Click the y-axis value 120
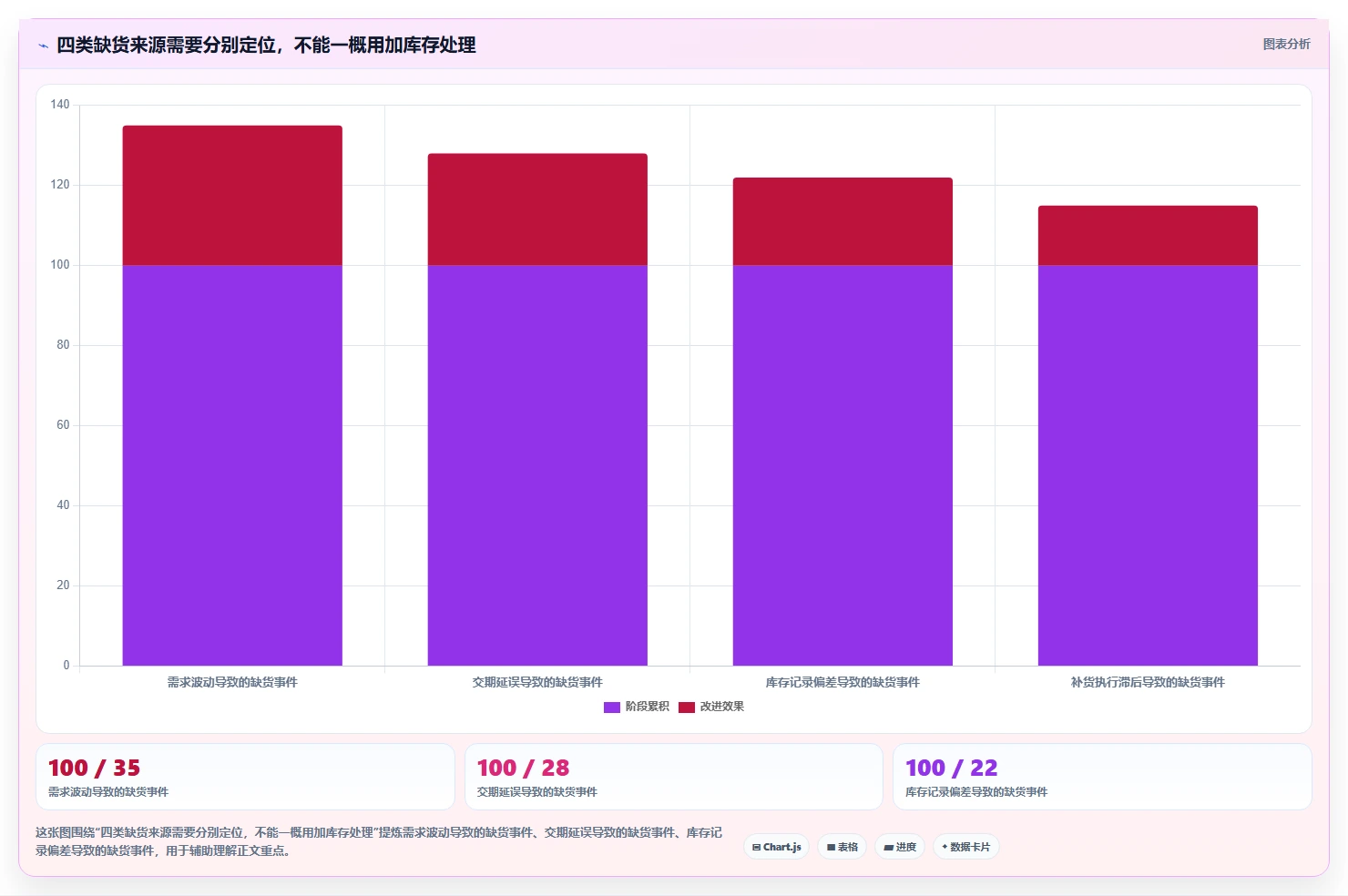Image resolution: width=1348 pixels, height=896 pixels. (x=60, y=185)
